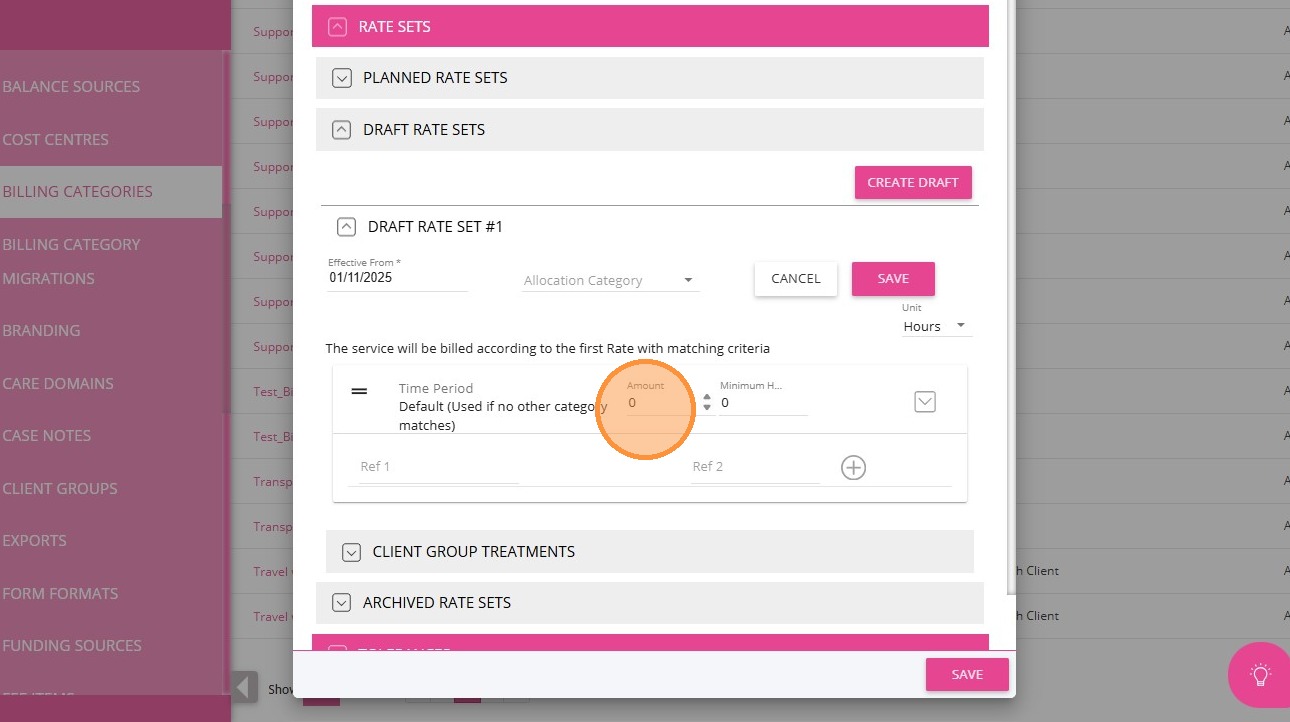Click the Ref 1 input field
The height and width of the screenshot is (722, 1290).
click(437, 467)
